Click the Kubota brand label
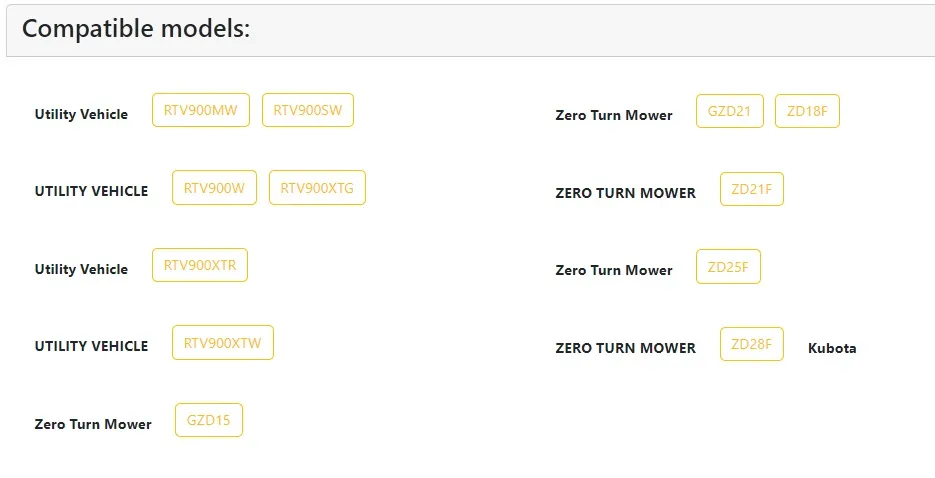The height and width of the screenshot is (478, 935). pos(832,348)
